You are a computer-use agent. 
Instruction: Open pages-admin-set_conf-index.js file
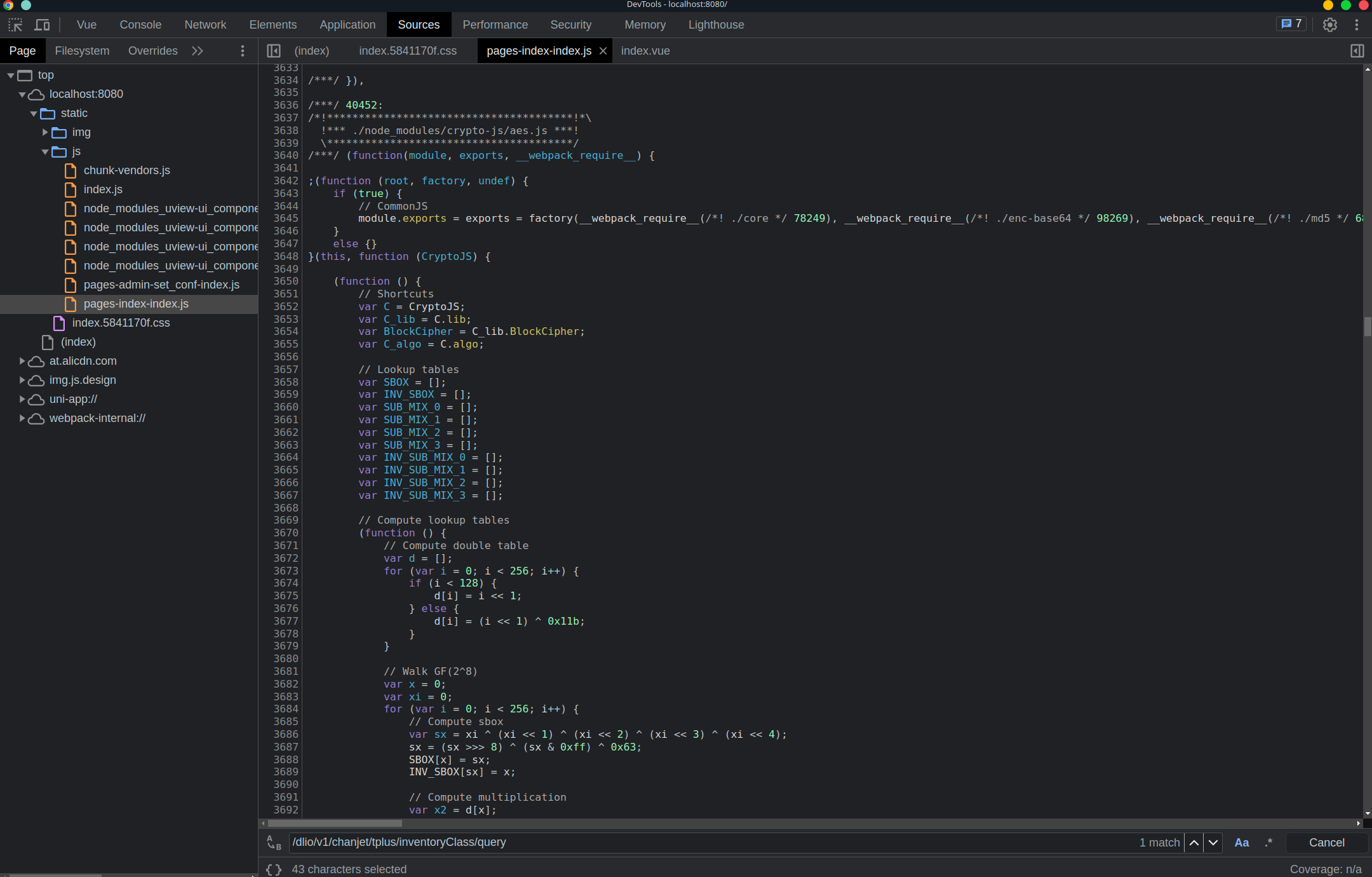point(161,285)
